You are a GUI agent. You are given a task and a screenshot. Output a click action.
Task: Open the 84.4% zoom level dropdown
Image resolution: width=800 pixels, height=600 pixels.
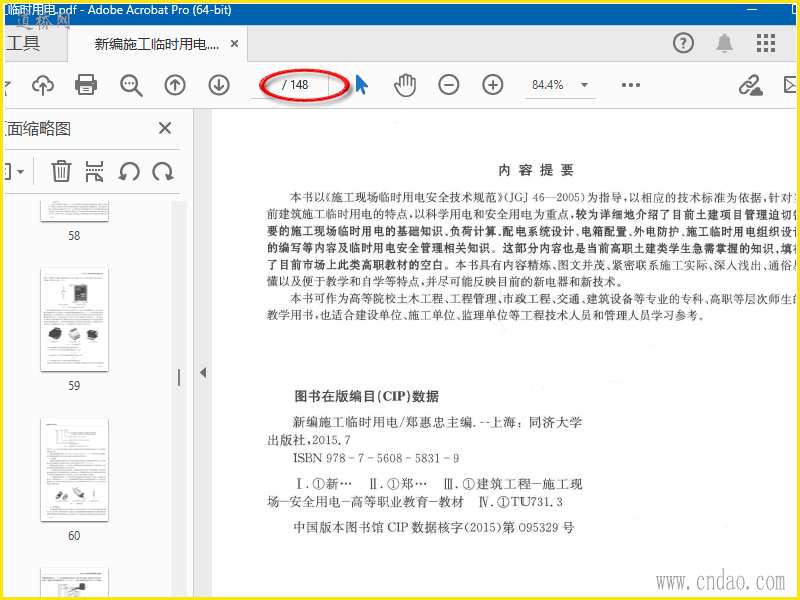tap(560, 85)
